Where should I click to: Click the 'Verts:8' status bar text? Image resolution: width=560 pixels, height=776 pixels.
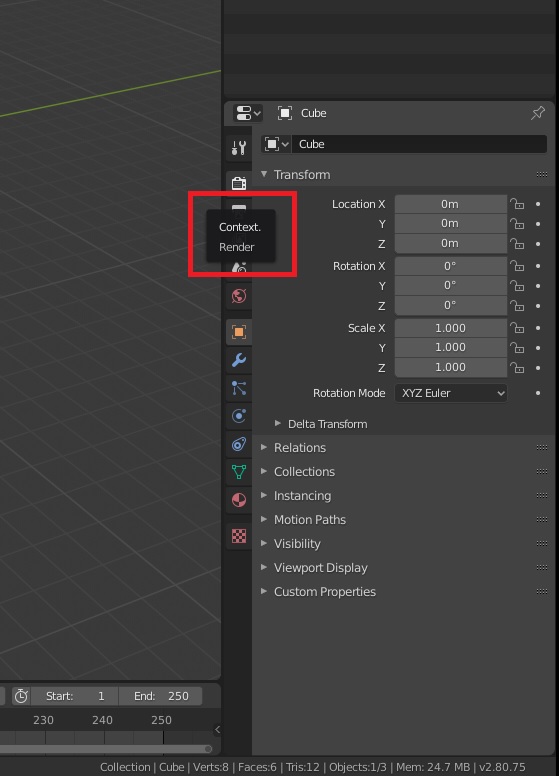point(211,767)
